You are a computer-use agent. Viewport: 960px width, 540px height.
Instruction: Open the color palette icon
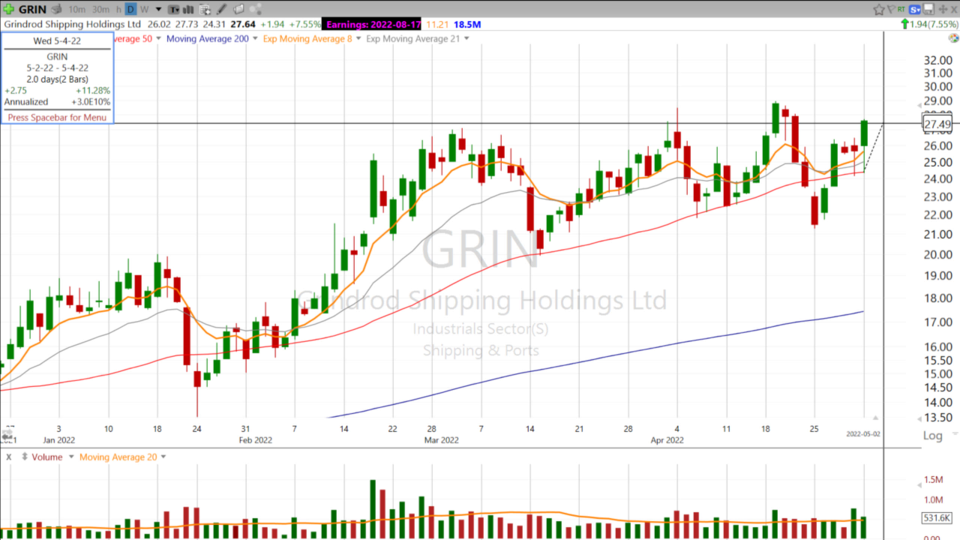953,38
